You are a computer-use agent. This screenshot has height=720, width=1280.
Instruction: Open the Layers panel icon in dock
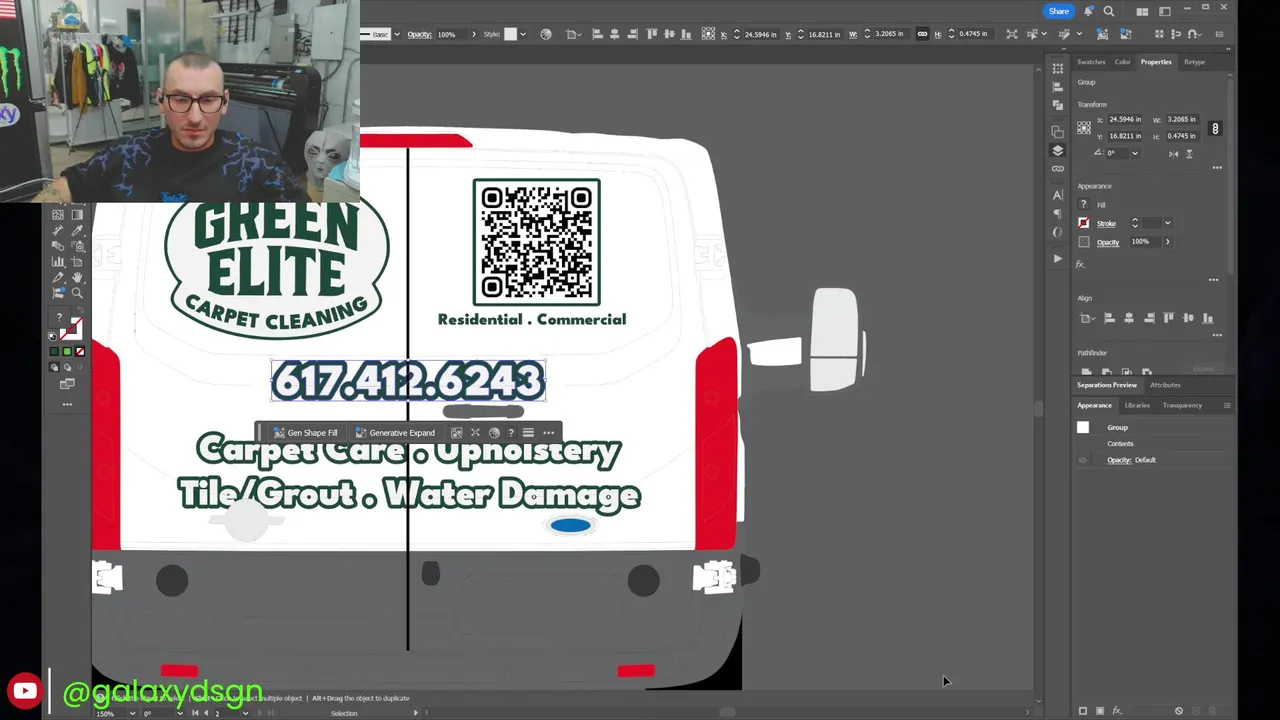[1057, 150]
